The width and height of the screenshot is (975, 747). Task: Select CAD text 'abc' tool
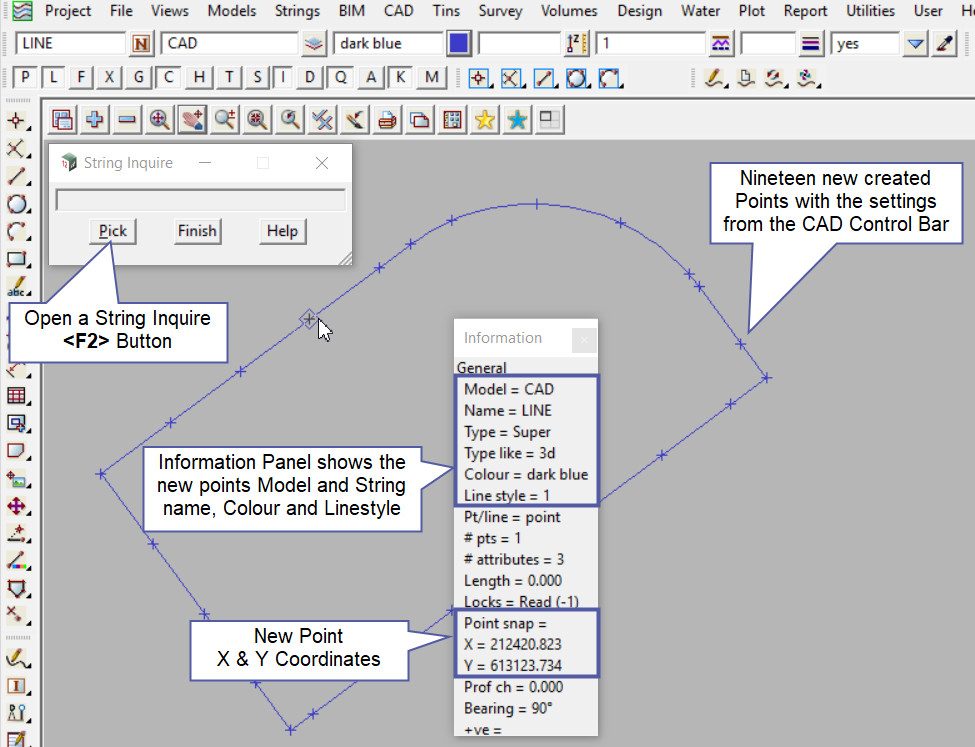click(x=17, y=287)
